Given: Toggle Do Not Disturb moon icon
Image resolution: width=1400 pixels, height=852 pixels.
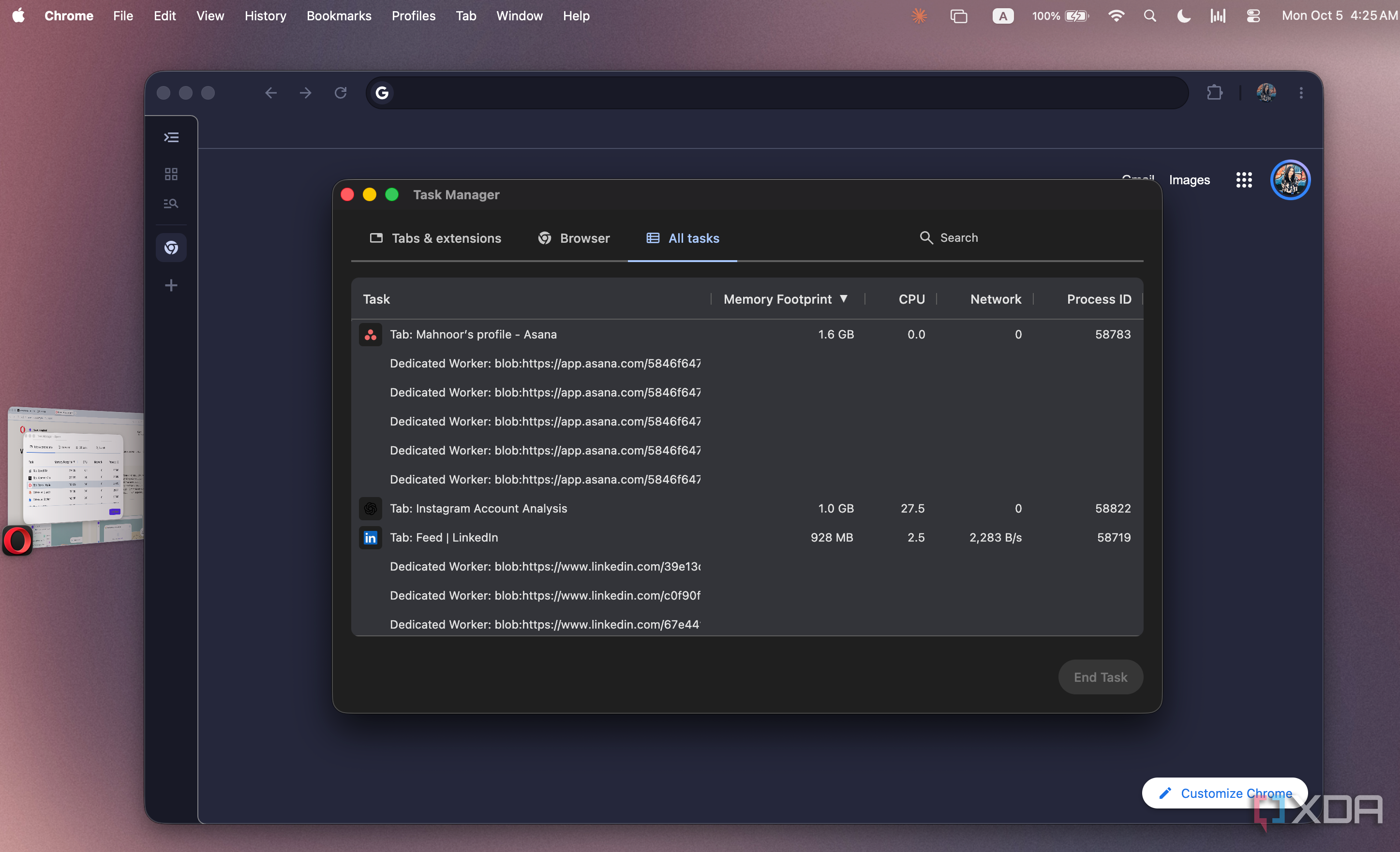Looking at the screenshot, I should 1184,16.
